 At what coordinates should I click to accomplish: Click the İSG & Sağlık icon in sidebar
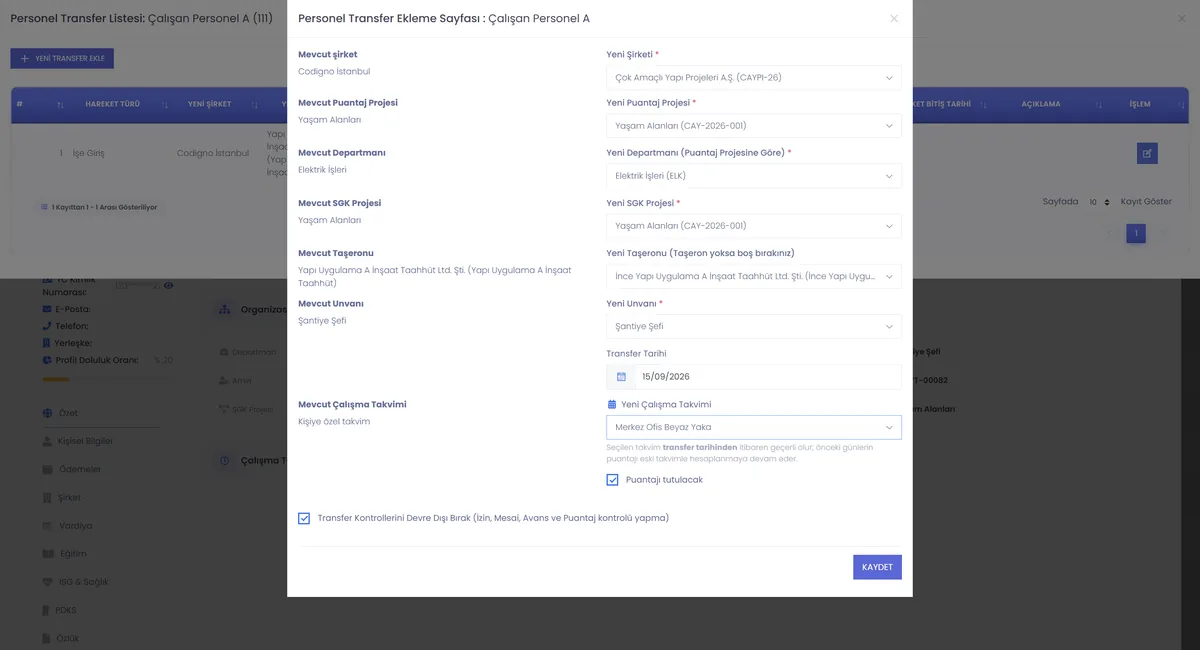(48, 582)
